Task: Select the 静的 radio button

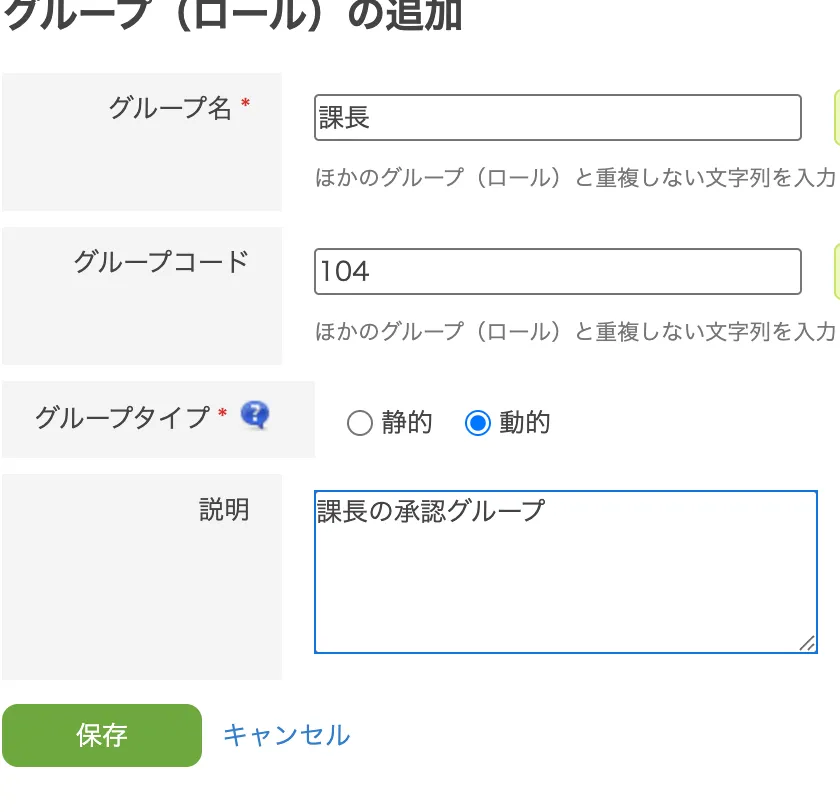Action: [x=359, y=424]
